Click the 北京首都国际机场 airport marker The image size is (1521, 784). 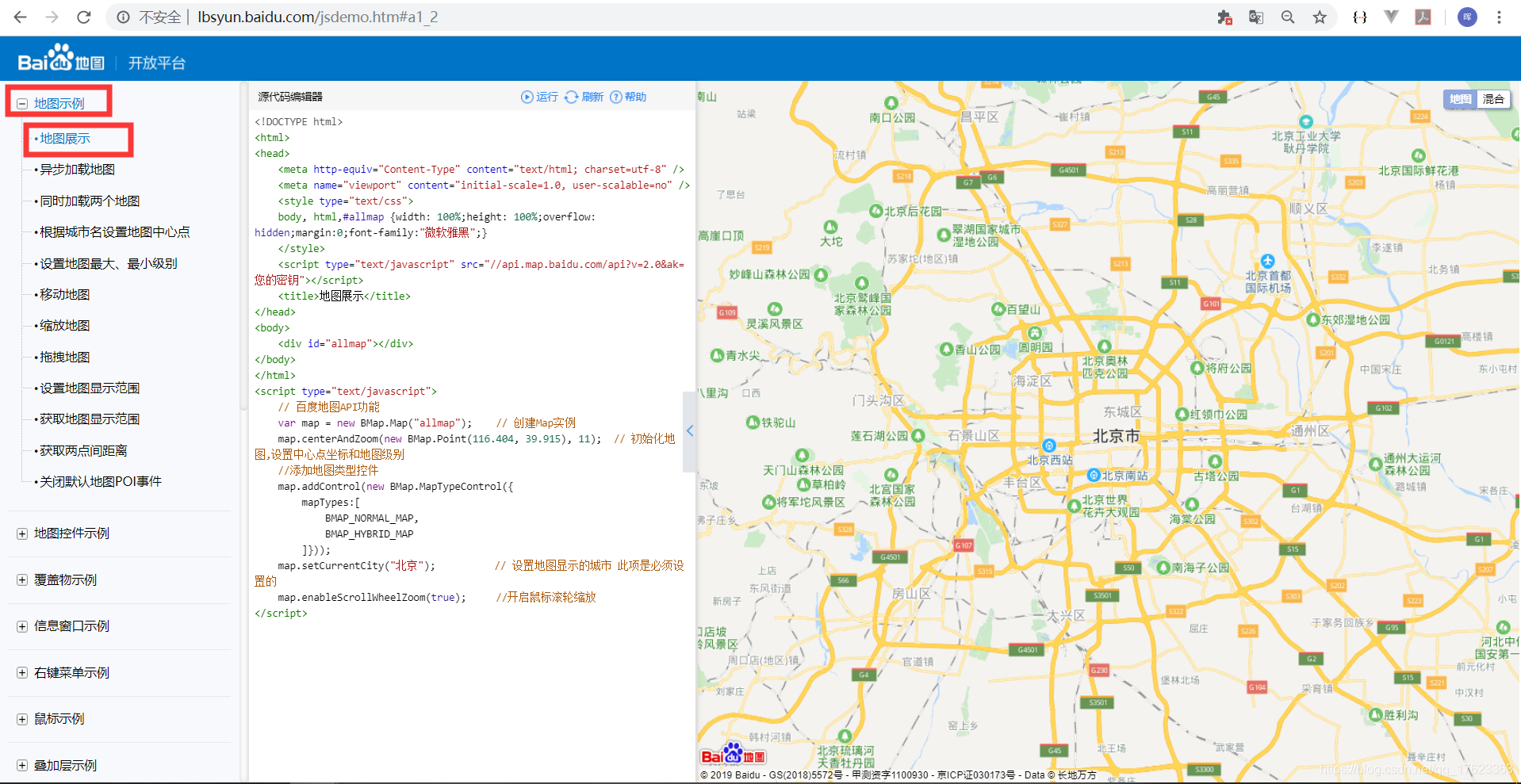coord(1267,261)
